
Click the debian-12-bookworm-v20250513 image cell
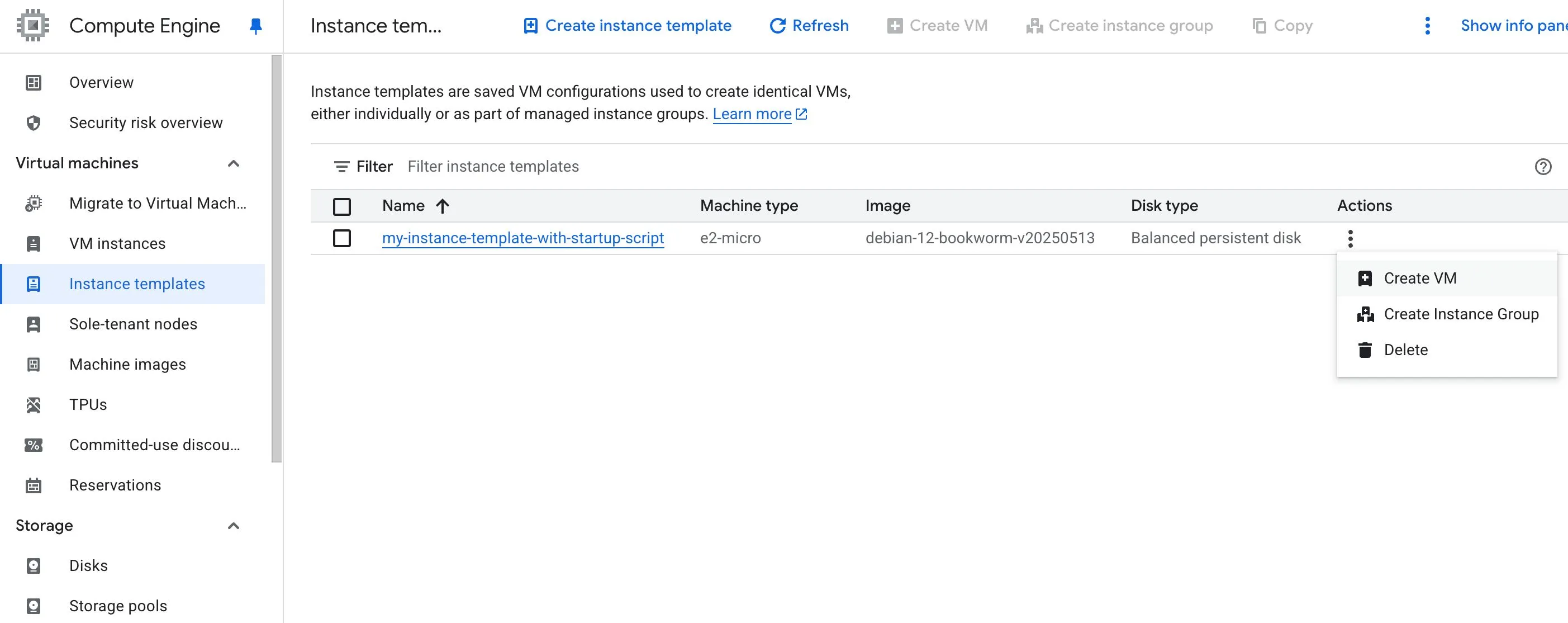(980, 238)
